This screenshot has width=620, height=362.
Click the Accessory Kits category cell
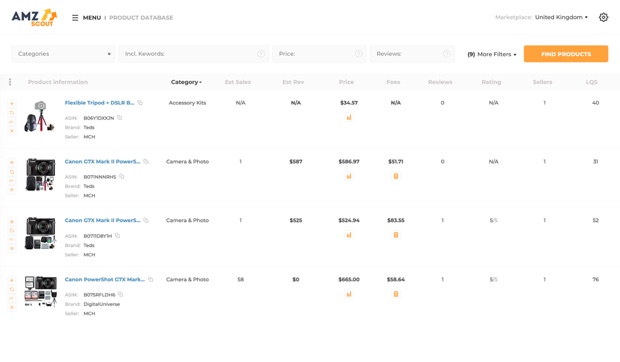187,103
